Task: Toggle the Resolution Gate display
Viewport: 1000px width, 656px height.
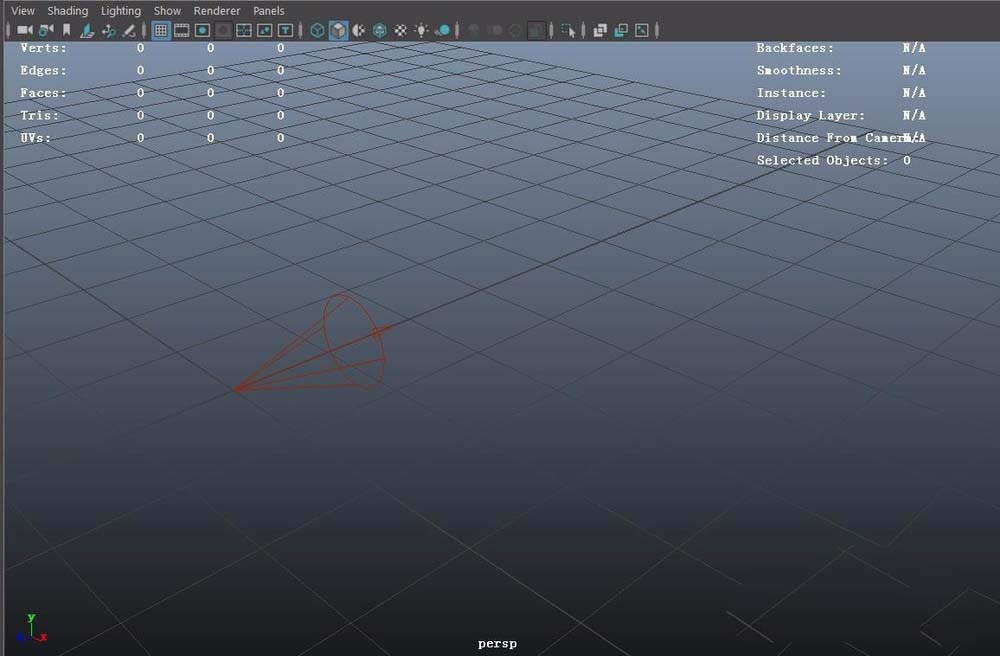Action: (202, 30)
